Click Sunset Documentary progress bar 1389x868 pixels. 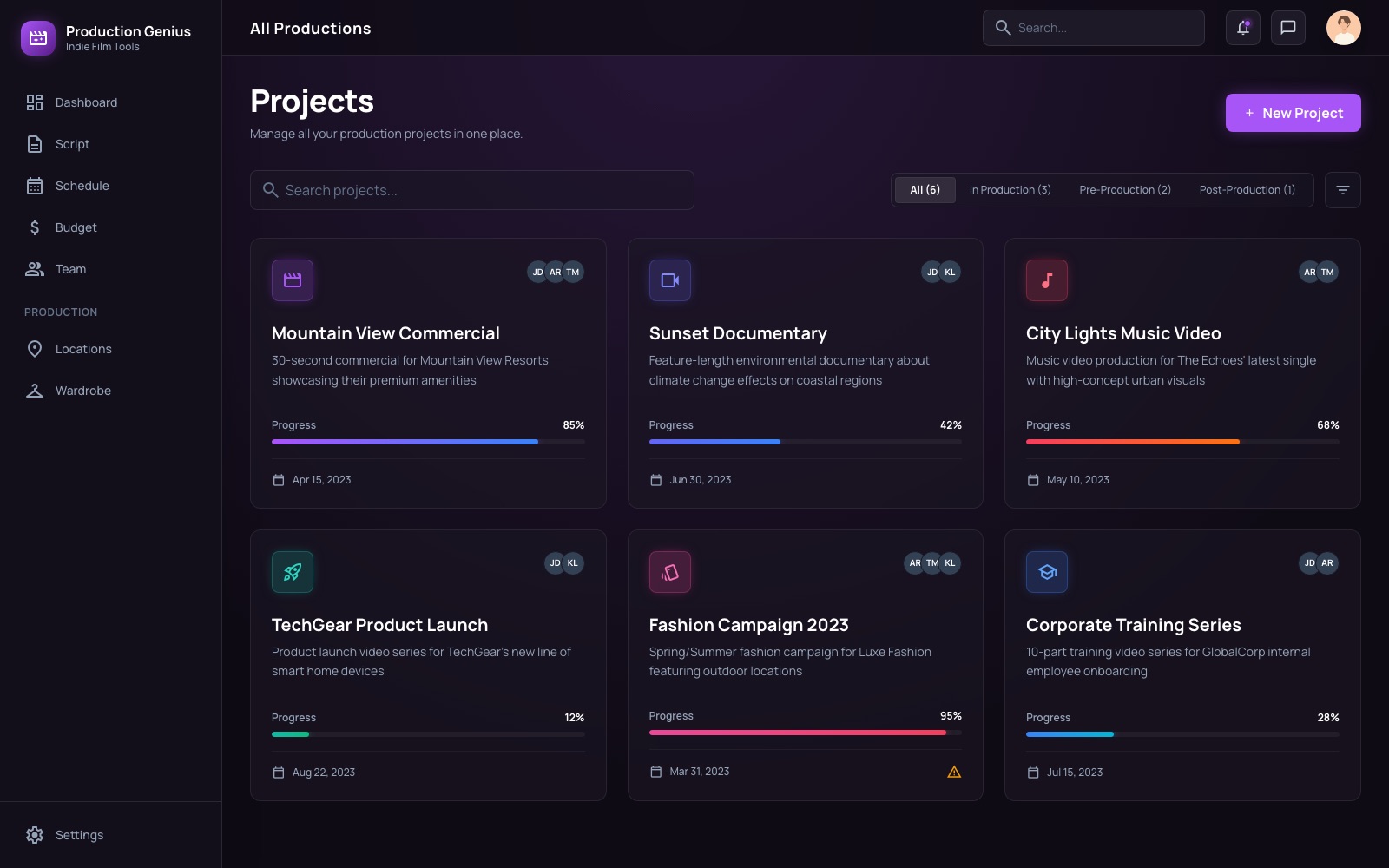pyautogui.click(x=806, y=442)
